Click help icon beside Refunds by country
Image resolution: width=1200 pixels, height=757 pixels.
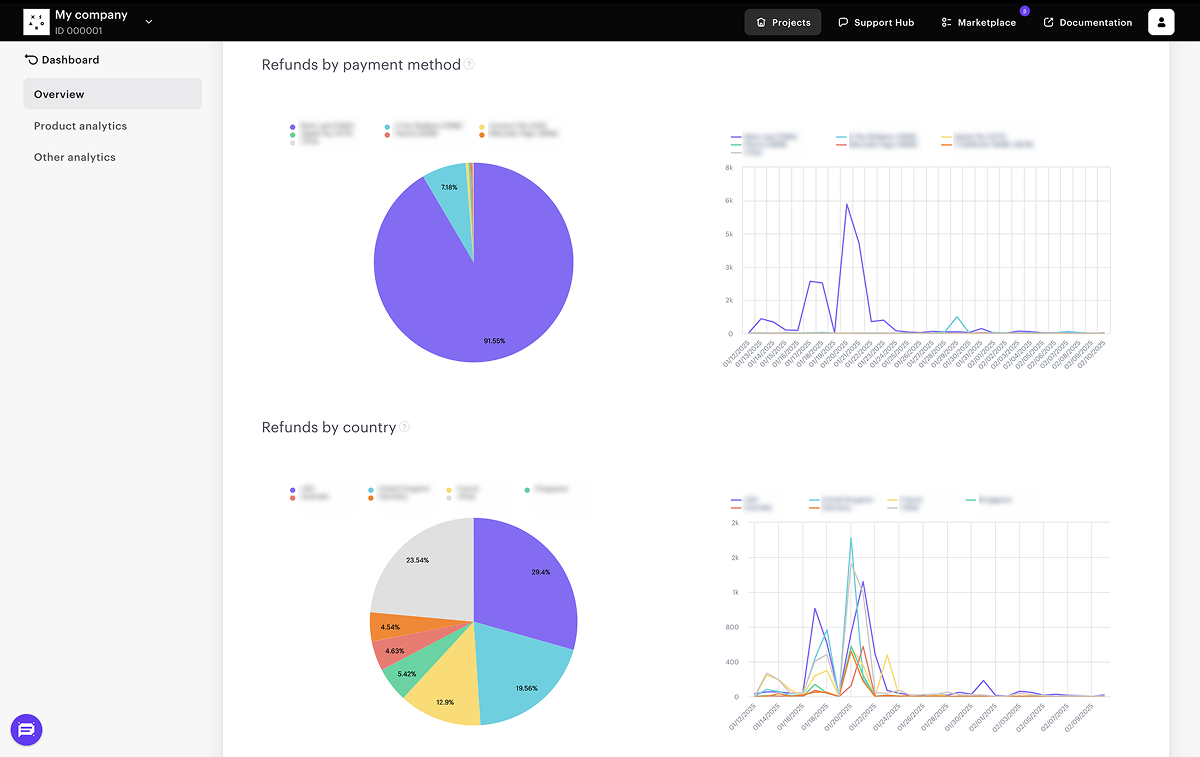point(405,427)
